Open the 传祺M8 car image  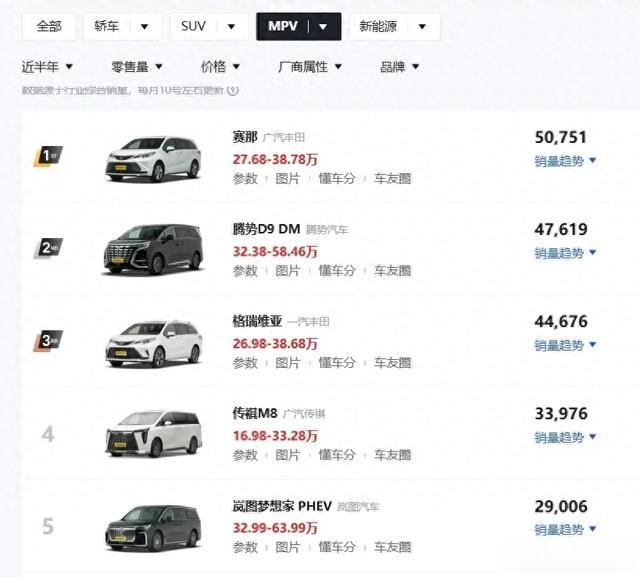[x=153, y=434]
